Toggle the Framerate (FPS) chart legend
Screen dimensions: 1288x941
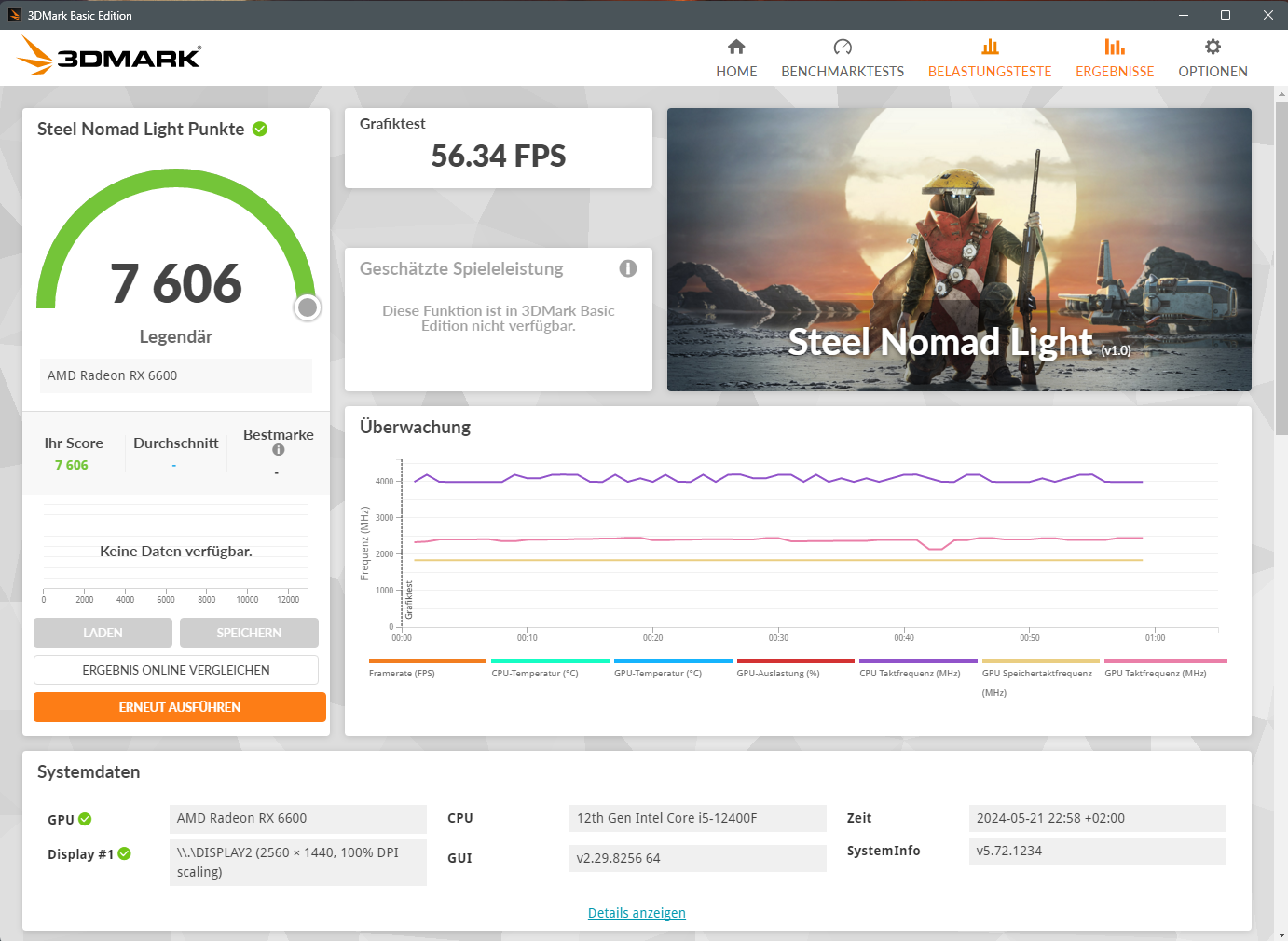pyautogui.click(x=427, y=668)
